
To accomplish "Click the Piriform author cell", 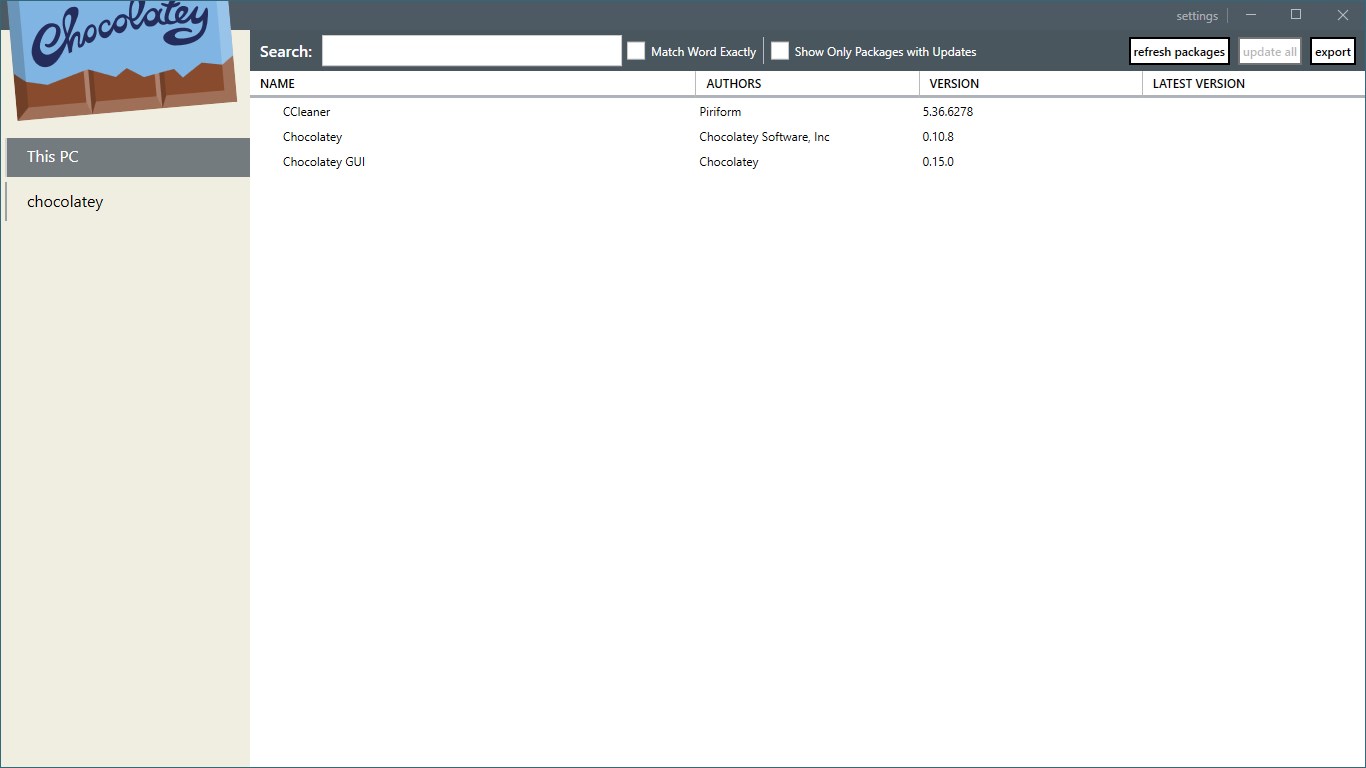I will 720,112.
